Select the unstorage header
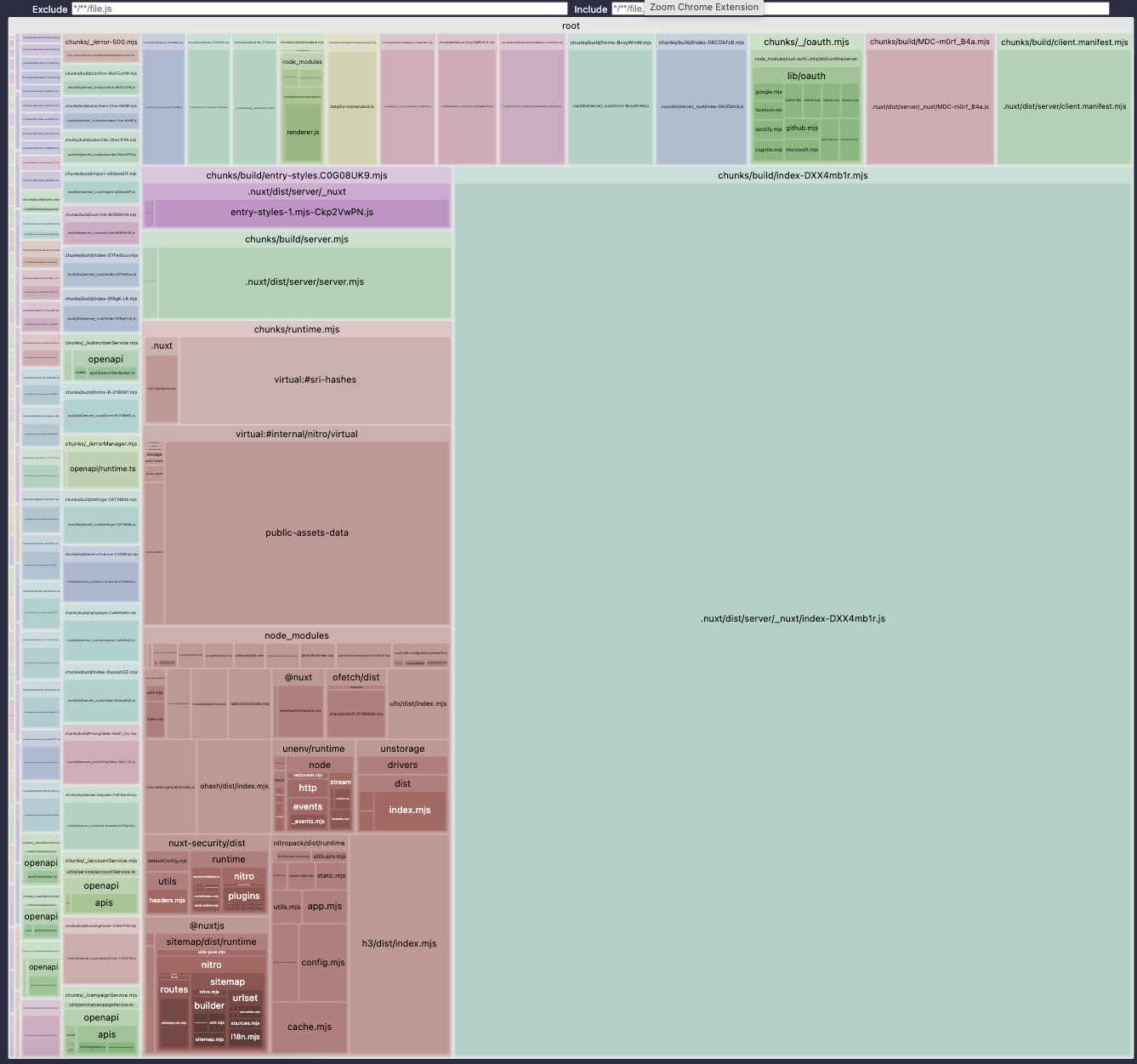This screenshot has height=1064, width=1137. click(x=402, y=749)
